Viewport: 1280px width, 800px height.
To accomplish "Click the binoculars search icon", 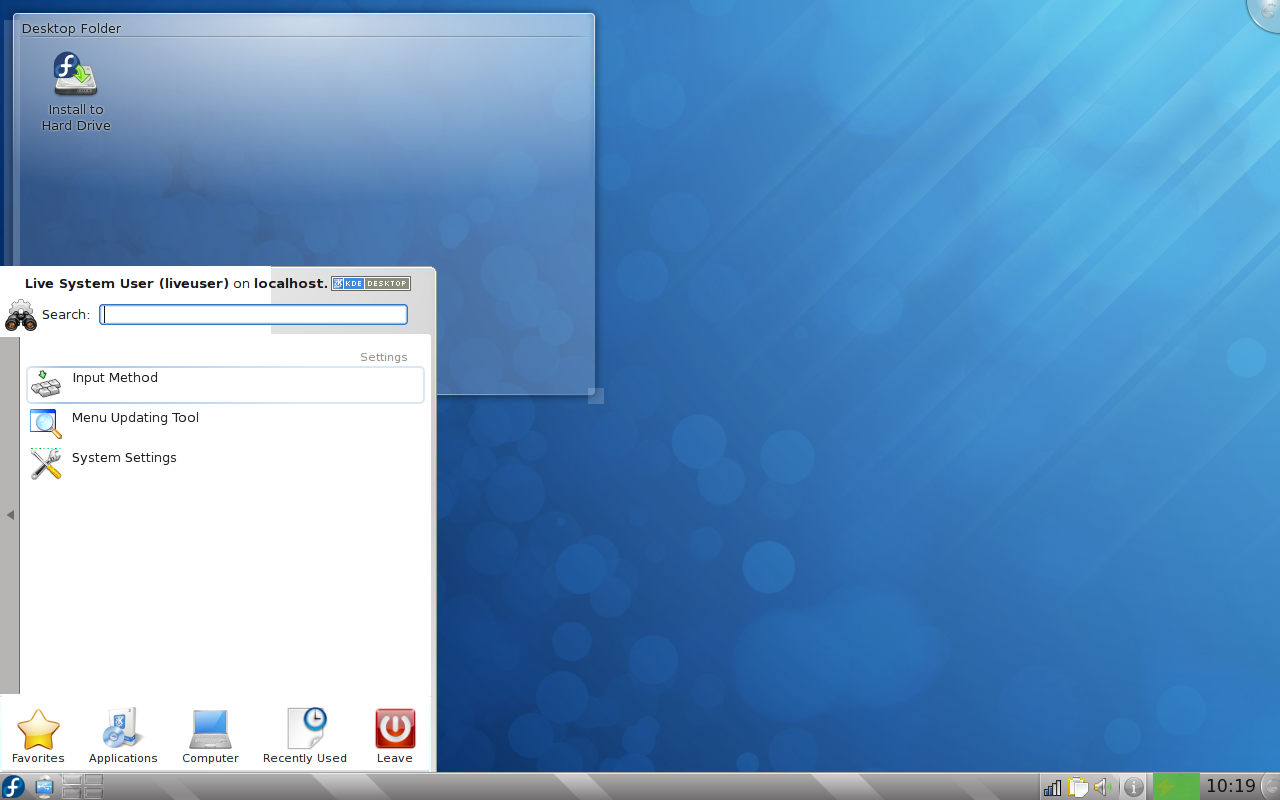I will [20, 315].
